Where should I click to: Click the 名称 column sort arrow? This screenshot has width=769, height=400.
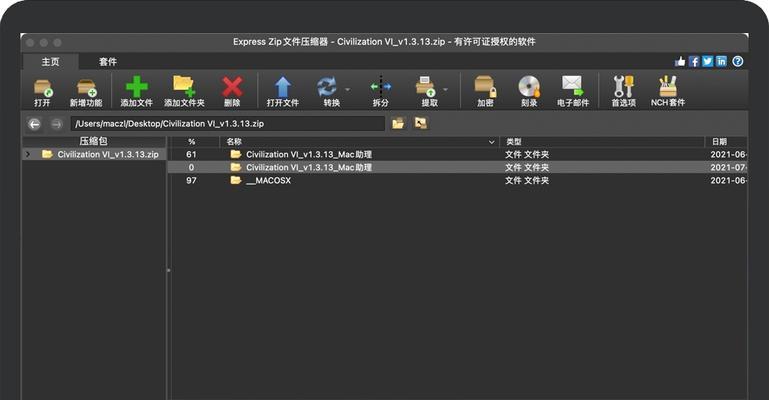(491, 142)
